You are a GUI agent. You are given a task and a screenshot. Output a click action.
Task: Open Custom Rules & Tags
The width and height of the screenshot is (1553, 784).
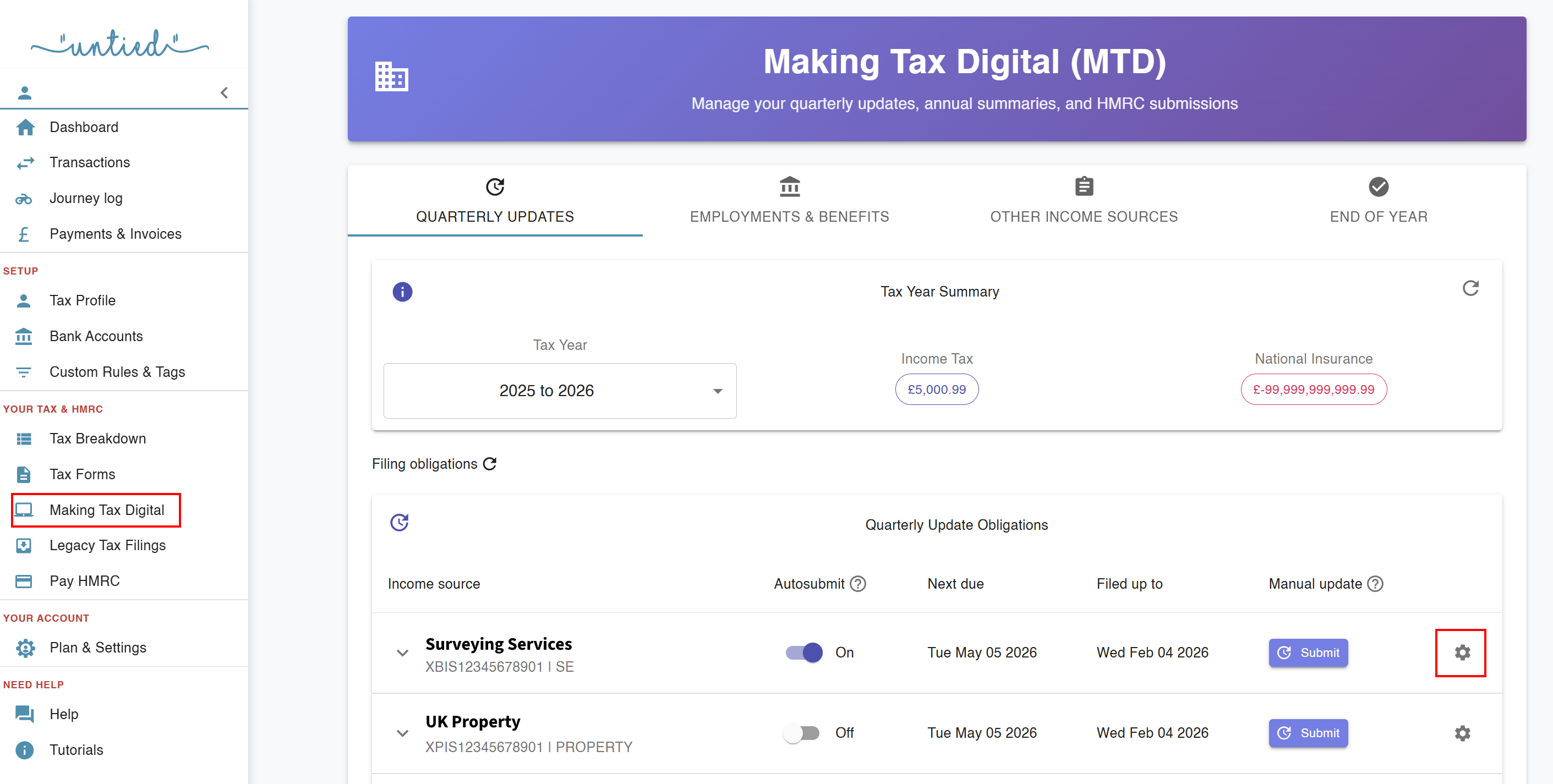click(118, 372)
